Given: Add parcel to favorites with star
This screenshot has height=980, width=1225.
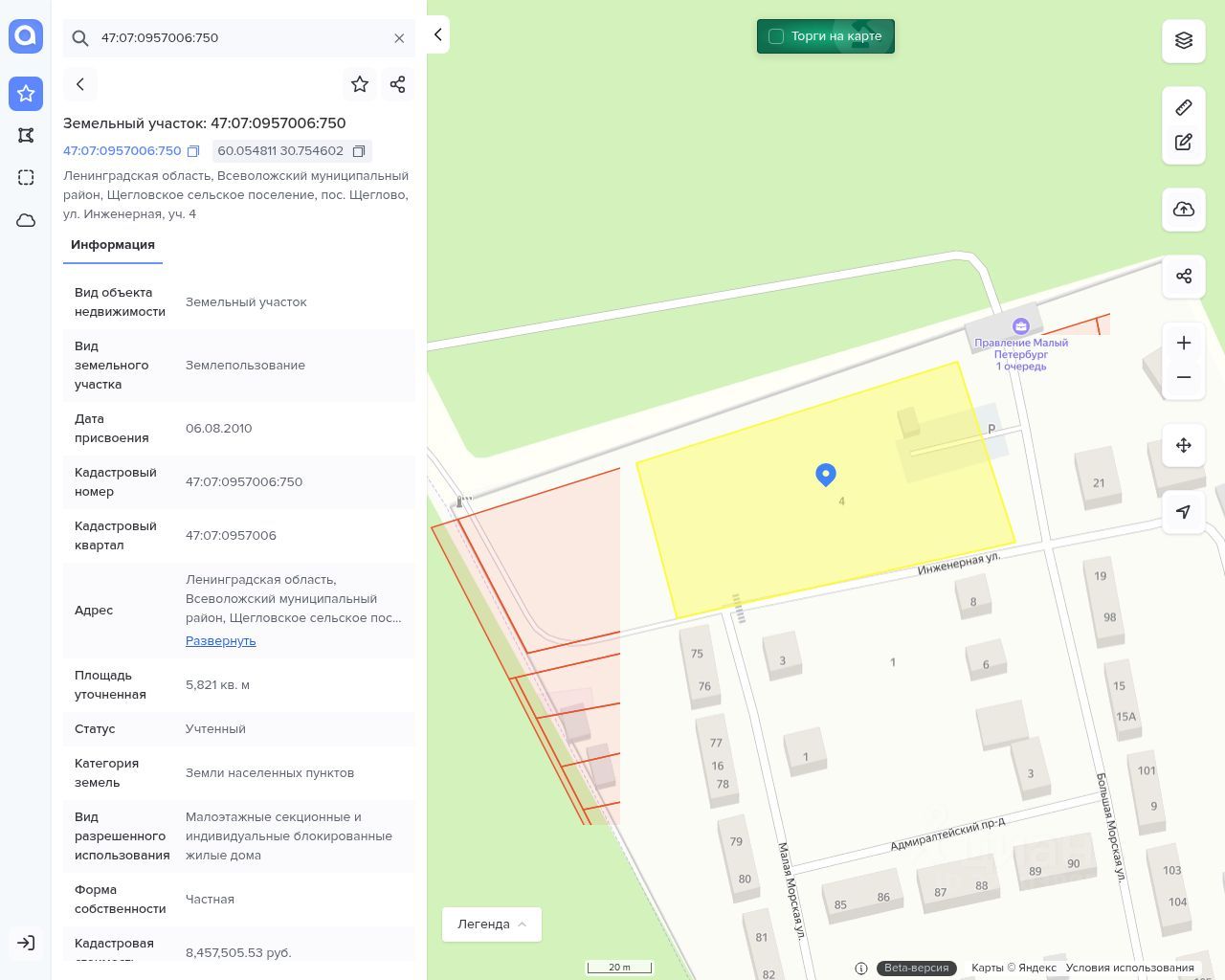Looking at the screenshot, I should [360, 84].
